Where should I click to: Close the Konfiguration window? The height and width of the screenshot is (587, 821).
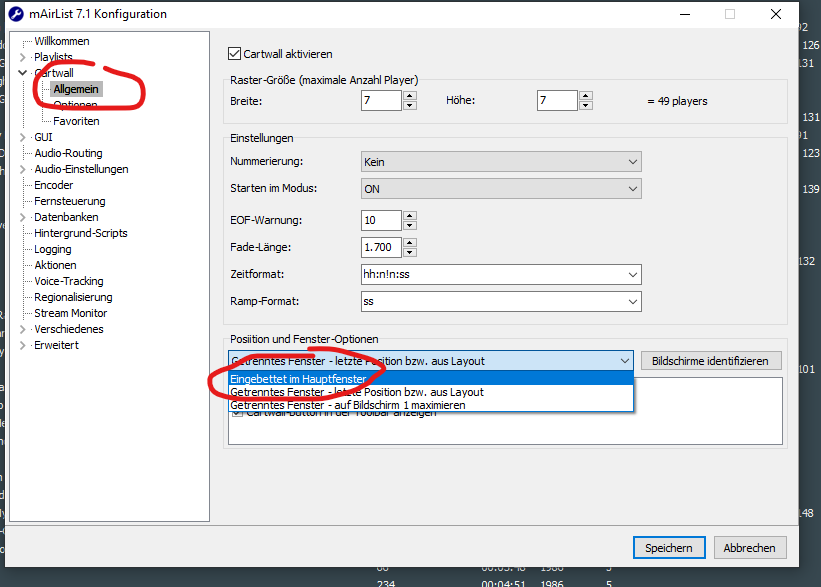(x=775, y=14)
